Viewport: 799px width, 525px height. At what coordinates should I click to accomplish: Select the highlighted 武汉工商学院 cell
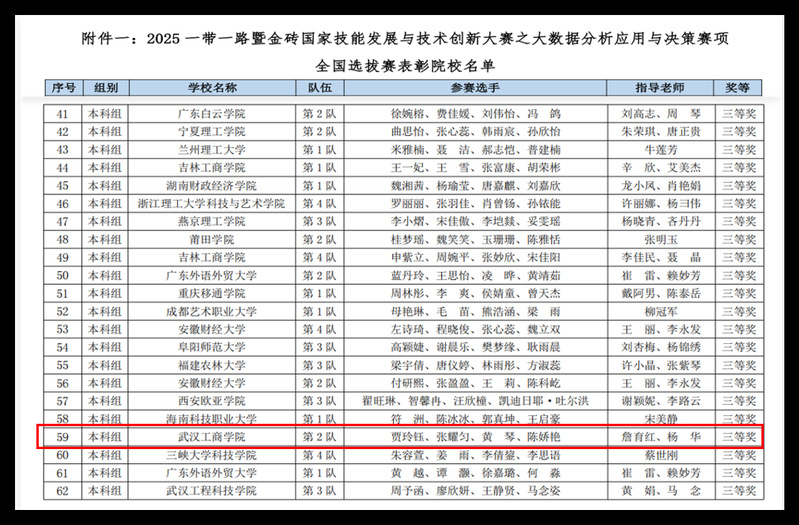[211, 437]
